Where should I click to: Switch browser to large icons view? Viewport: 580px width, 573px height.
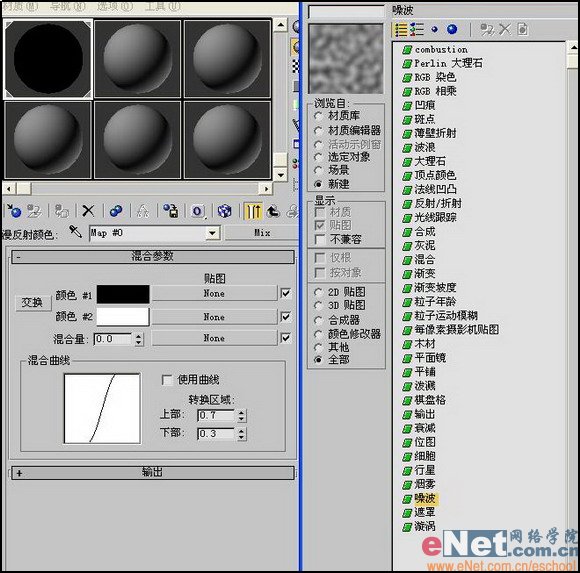click(452, 29)
